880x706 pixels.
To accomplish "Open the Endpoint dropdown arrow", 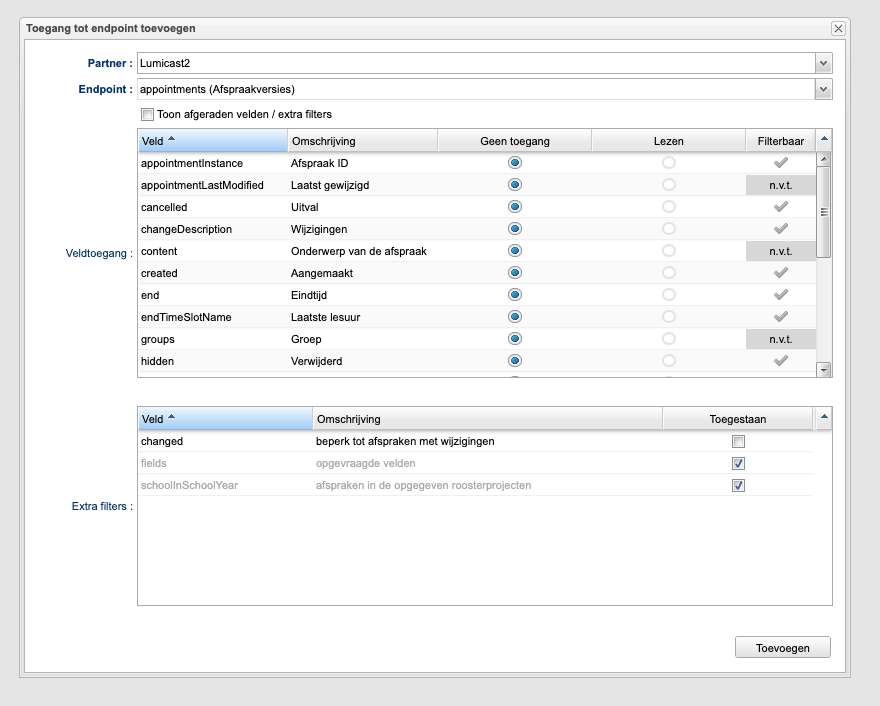I will click(823, 89).
